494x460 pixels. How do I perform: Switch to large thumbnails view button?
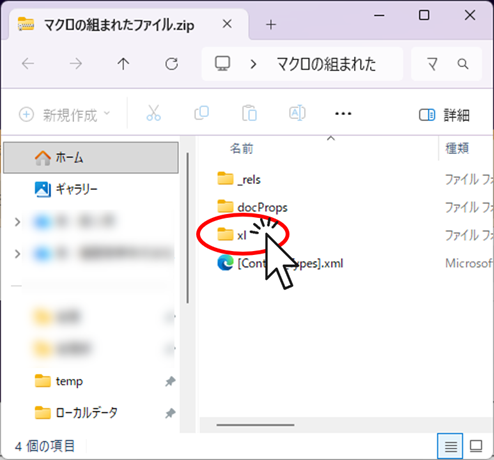(476, 446)
